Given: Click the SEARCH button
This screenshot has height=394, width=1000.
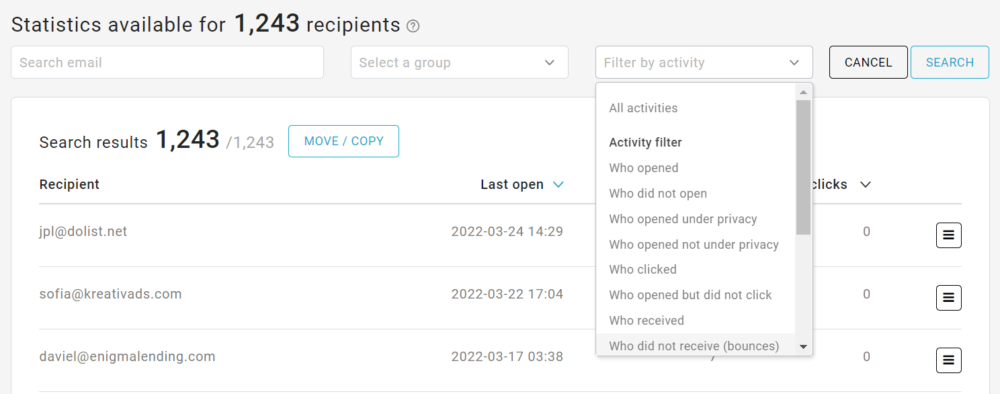Looking at the screenshot, I should 950,62.
